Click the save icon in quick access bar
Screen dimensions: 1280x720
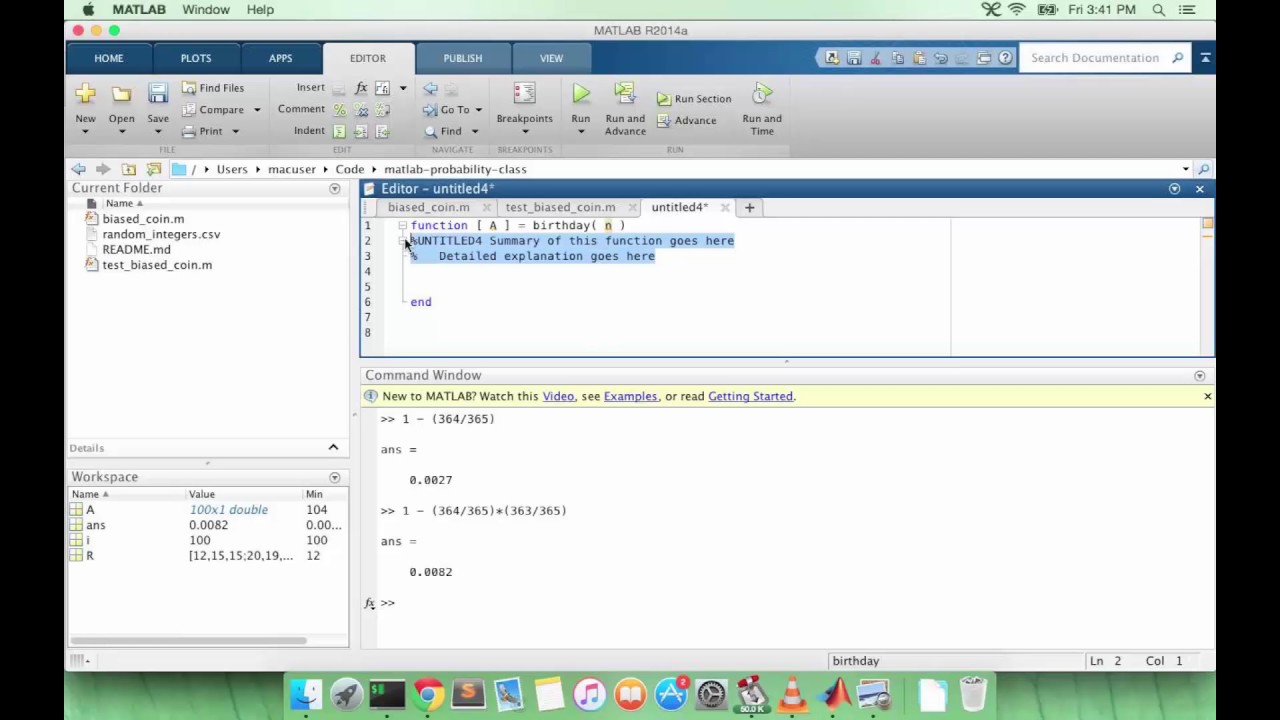[854, 58]
